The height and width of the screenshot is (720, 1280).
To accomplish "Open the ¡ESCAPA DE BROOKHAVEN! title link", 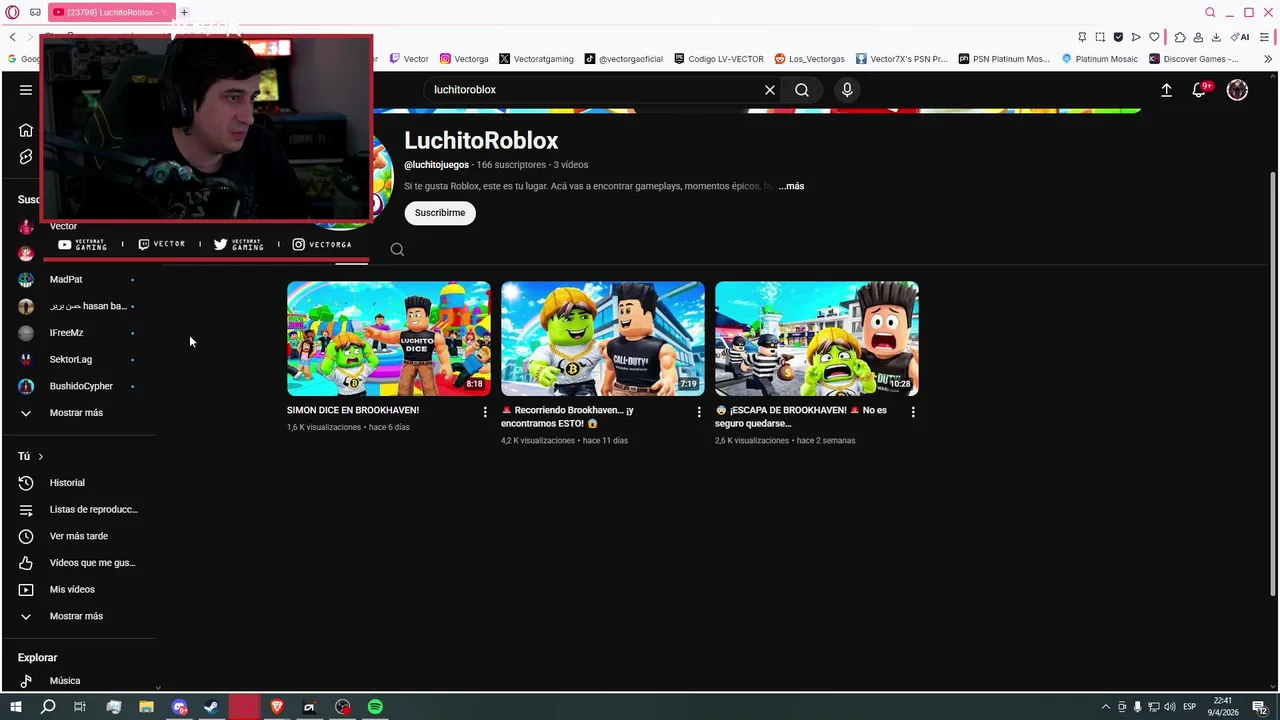I will click(801, 416).
